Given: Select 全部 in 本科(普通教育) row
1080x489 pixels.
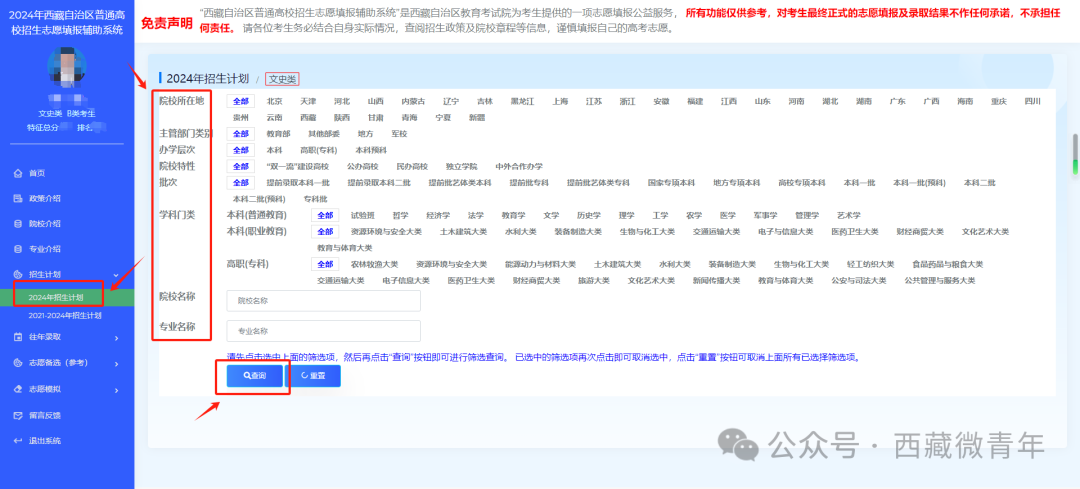Looking at the screenshot, I should click(x=324, y=216).
